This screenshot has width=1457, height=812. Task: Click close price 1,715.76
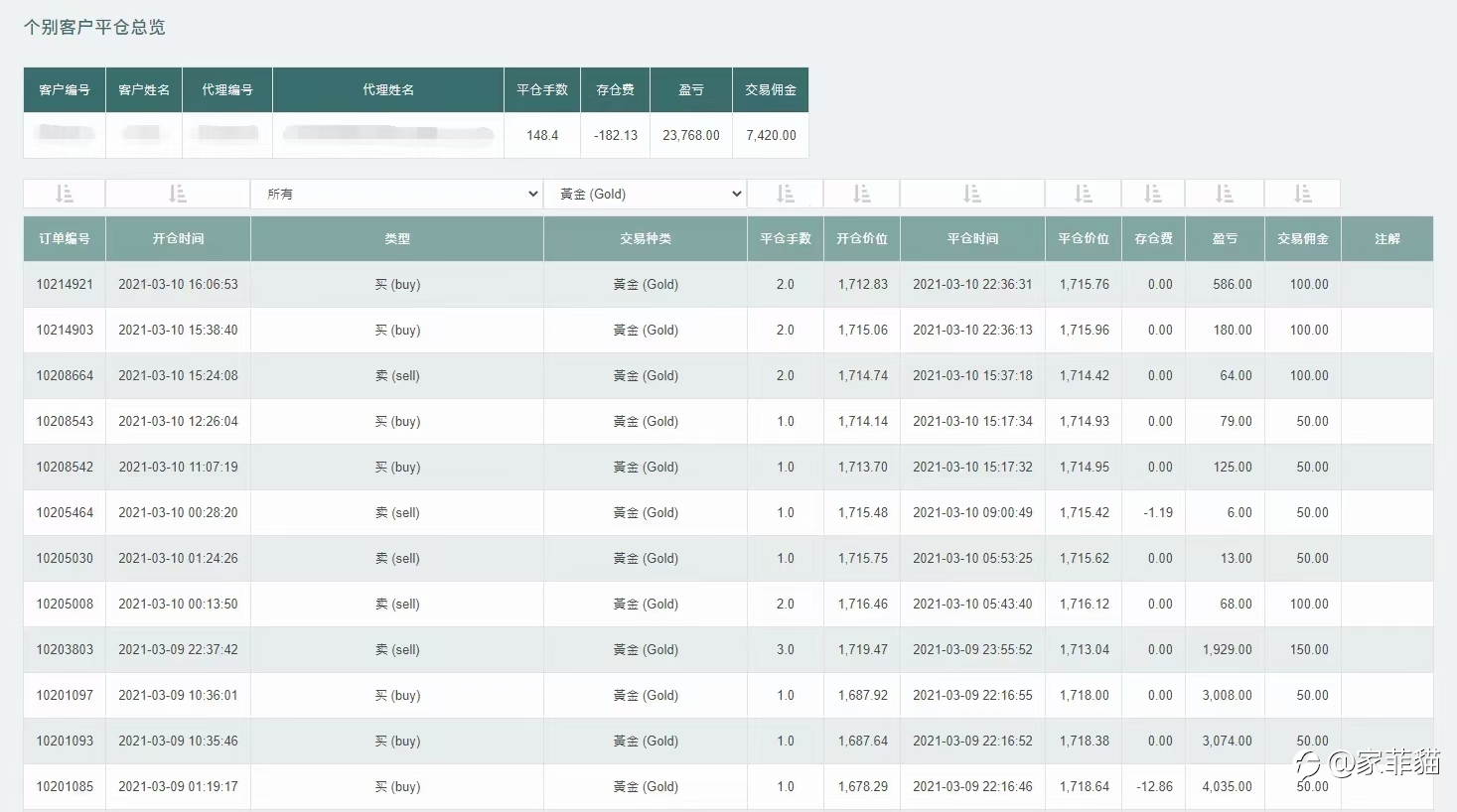click(1084, 284)
